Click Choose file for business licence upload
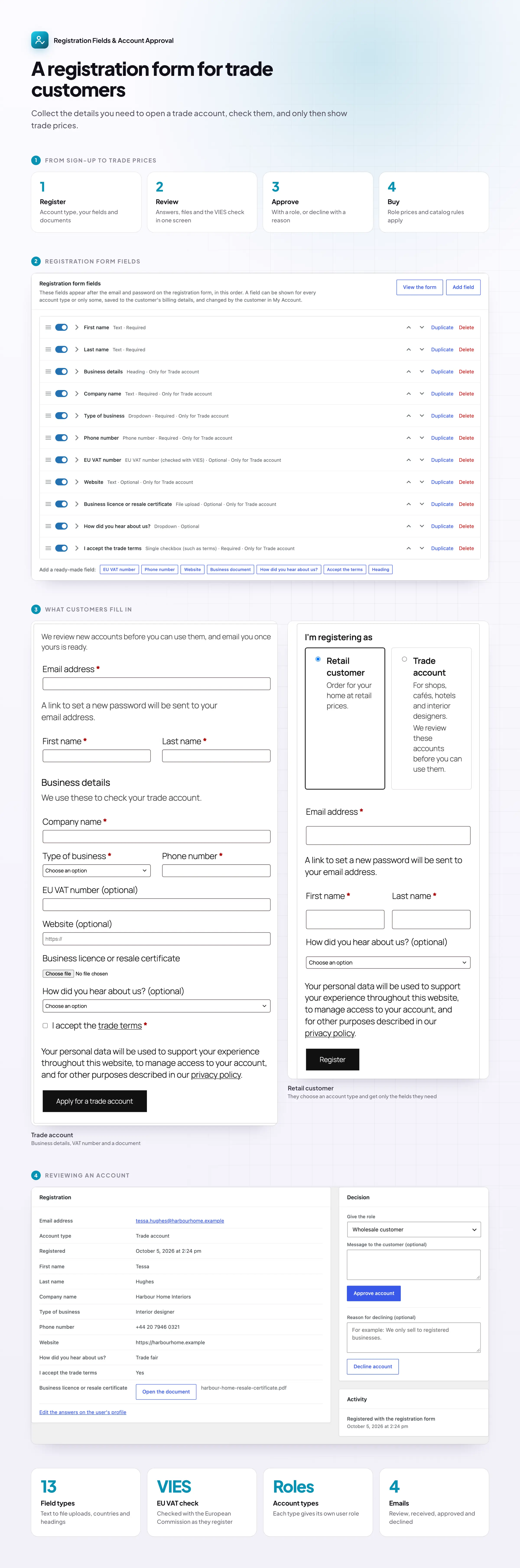Viewport: 520px width, 1568px height. pyautogui.click(x=58, y=974)
